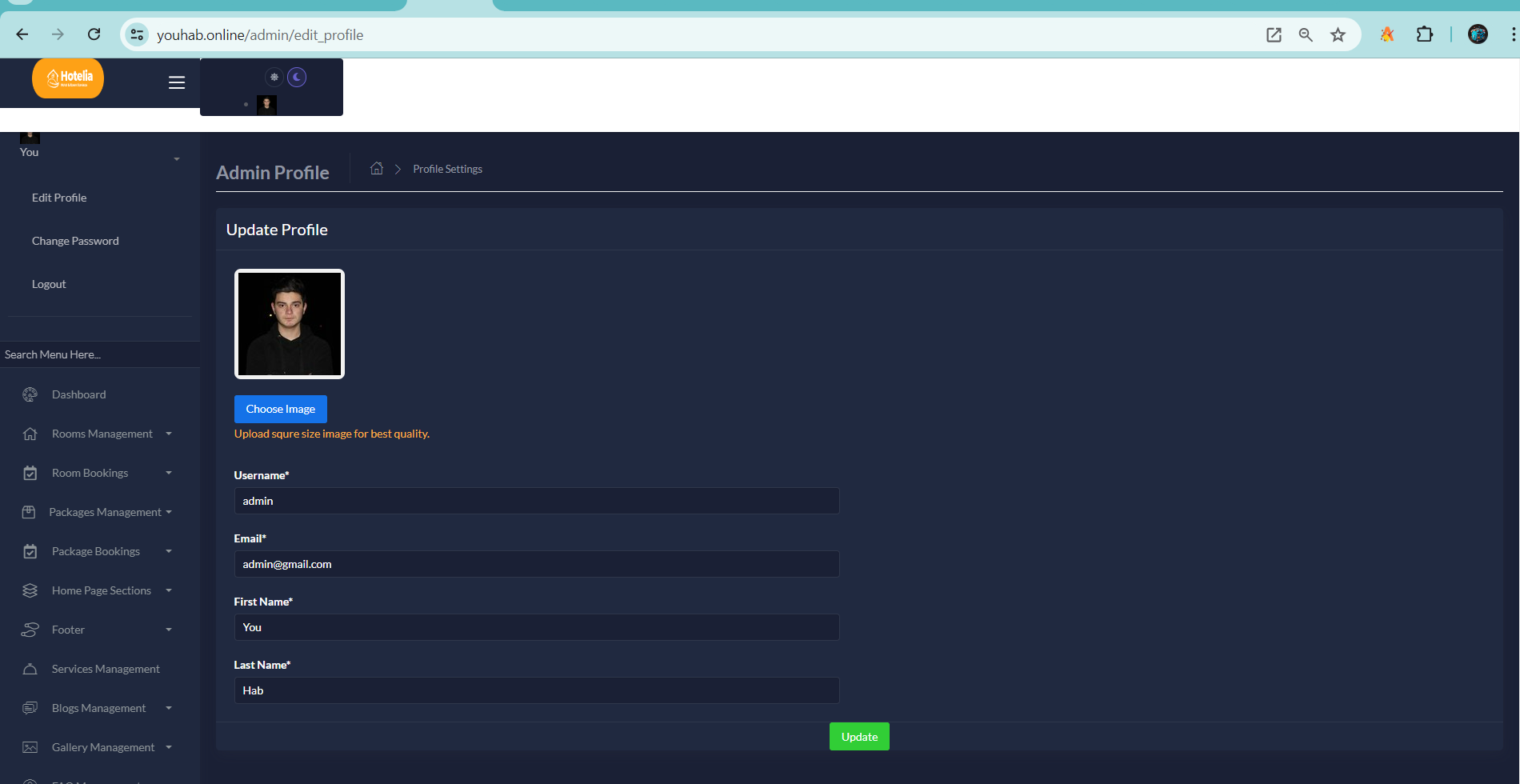This screenshot has width=1520, height=784.
Task: Click into the Username field
Action: [x=537, y=501]
